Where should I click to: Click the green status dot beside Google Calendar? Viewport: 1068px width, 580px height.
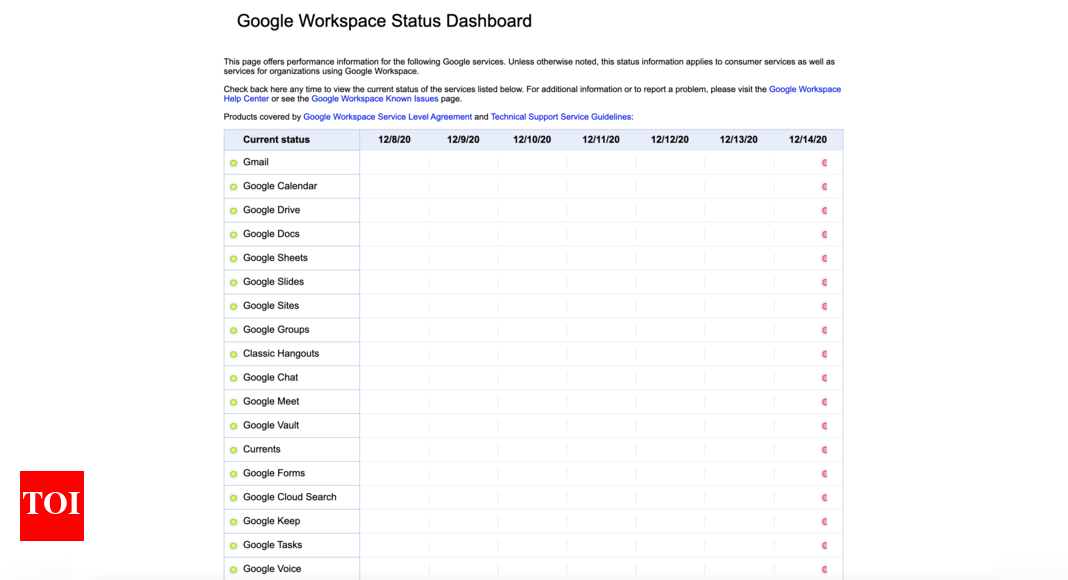pyautogui.click(x=234, y=187)
